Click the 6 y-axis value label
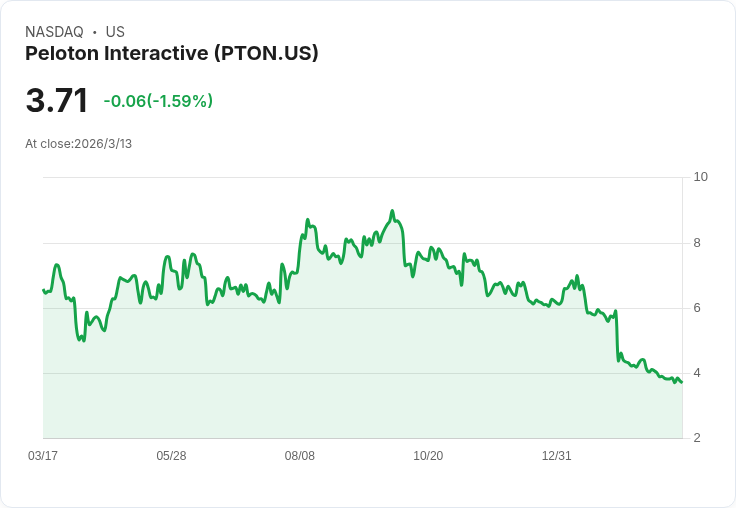Screen dimensions: 736x508 [x=697, y=308]
